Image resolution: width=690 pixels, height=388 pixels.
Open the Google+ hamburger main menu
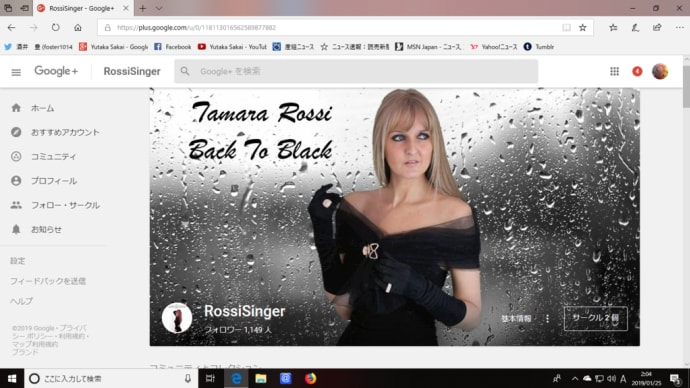click(x=16, y=72)
